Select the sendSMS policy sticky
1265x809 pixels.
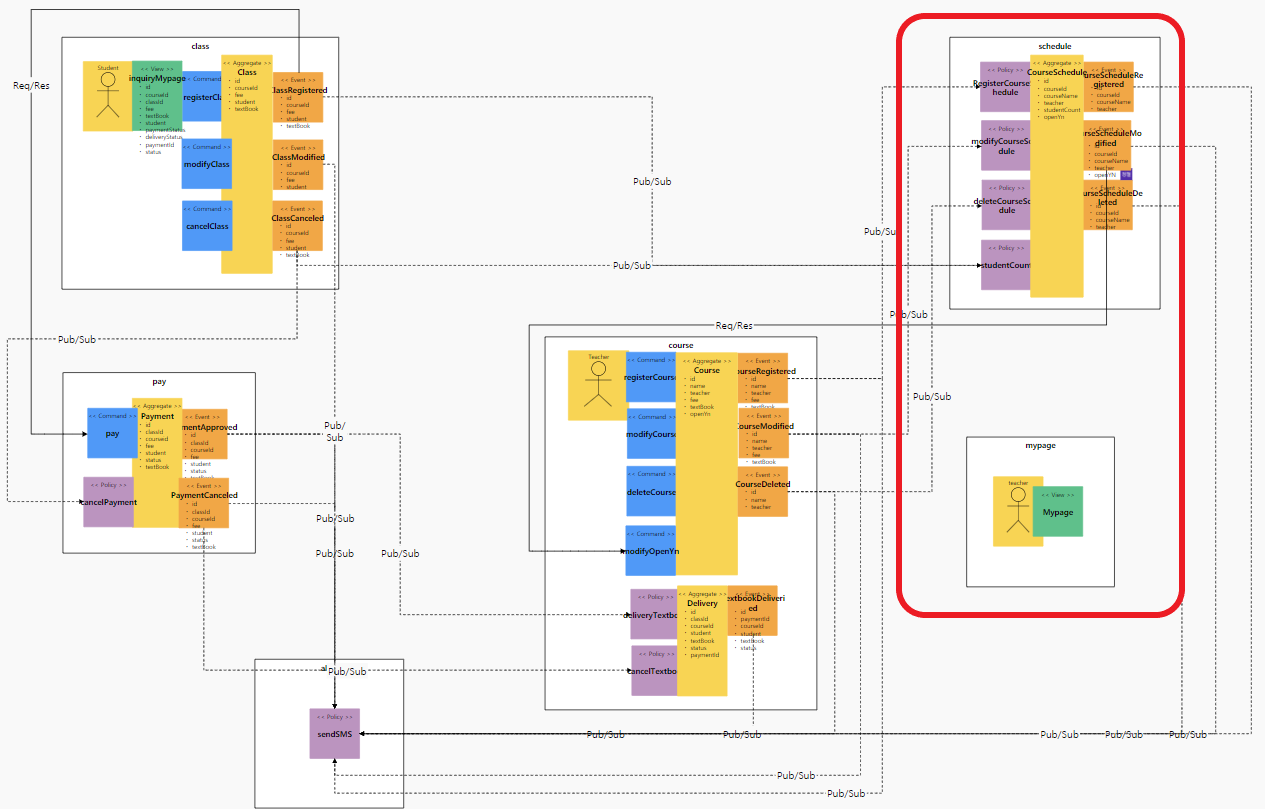coord(334,734)
